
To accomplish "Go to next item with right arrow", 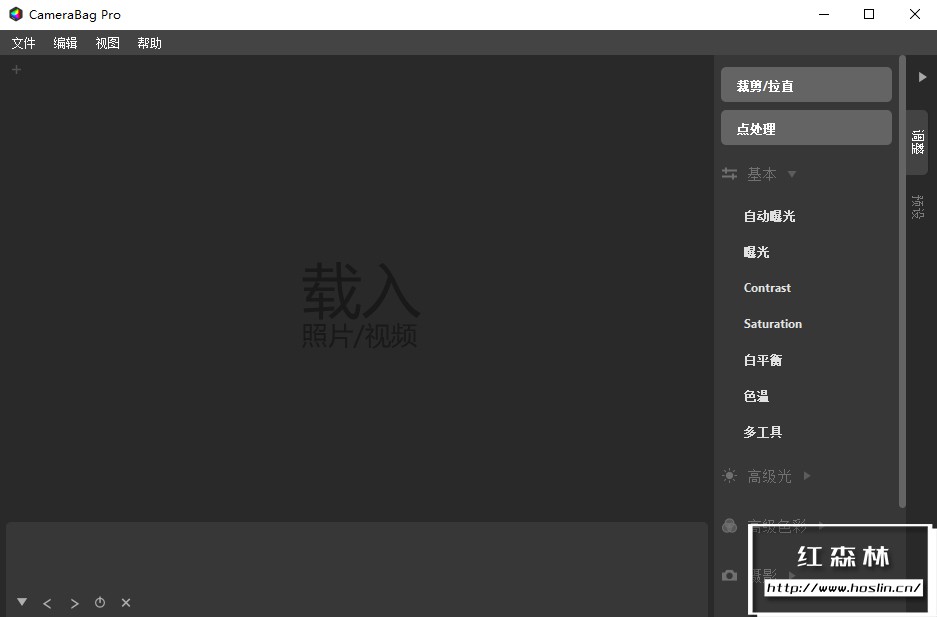I will tap(74, 603).
